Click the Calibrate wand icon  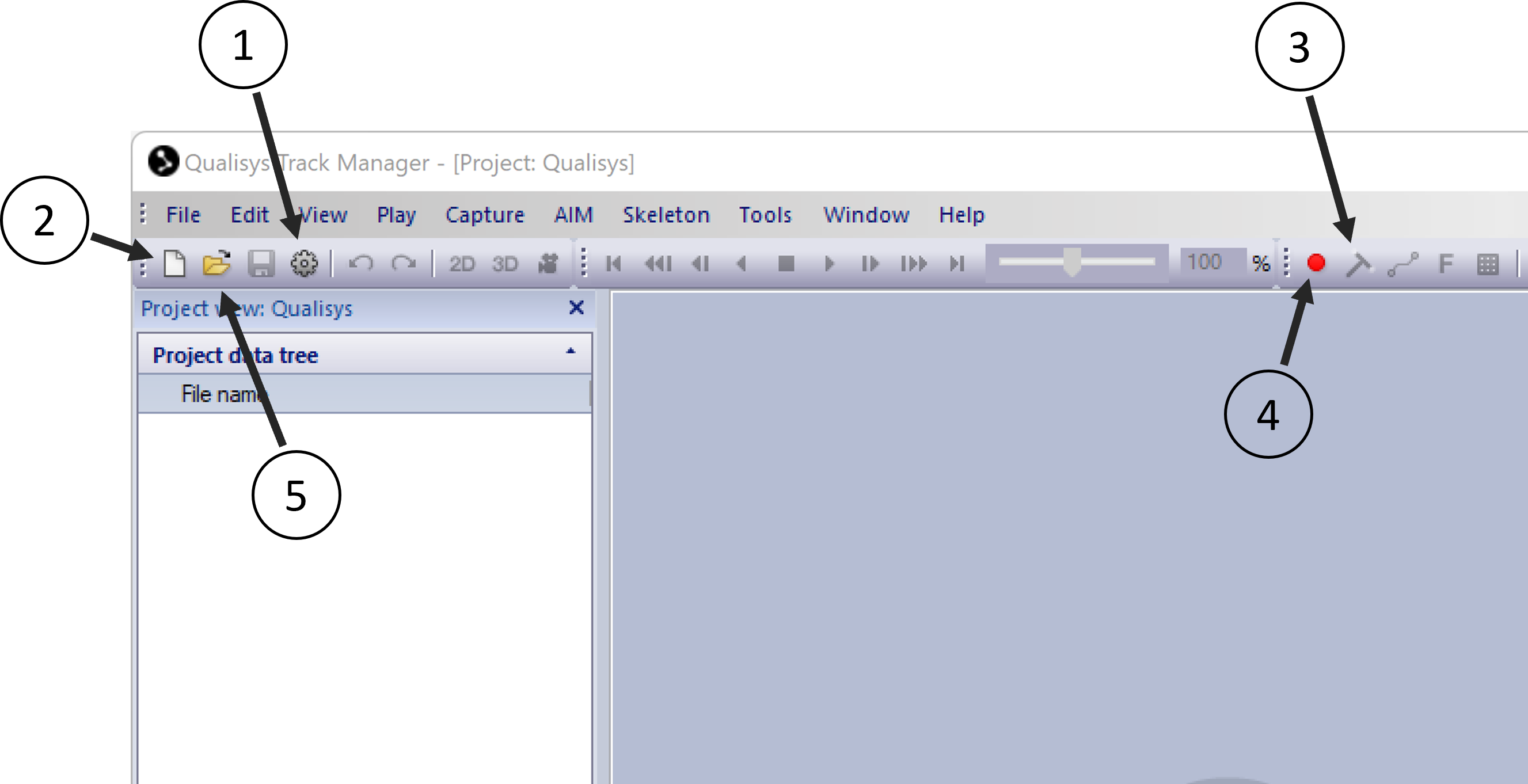point(1358,264)
